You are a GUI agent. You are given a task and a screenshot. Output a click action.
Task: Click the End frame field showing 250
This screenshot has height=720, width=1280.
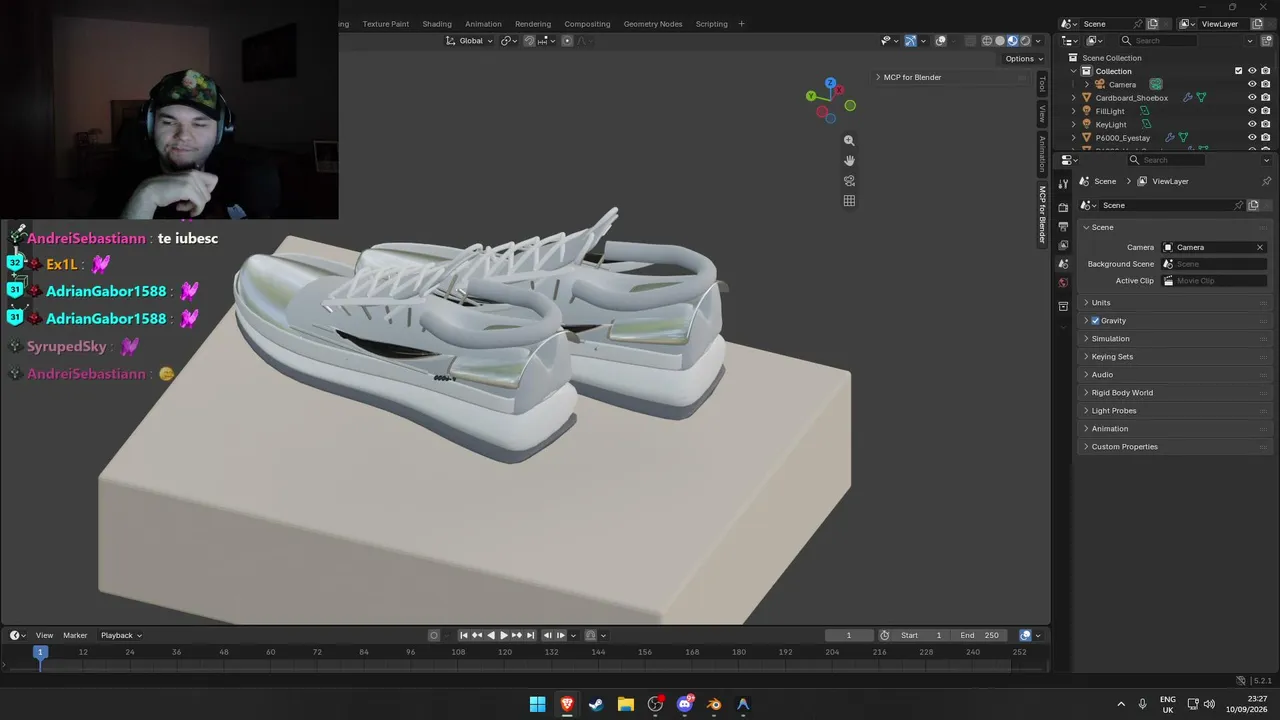pyautogui.click(x=980, y=635)
